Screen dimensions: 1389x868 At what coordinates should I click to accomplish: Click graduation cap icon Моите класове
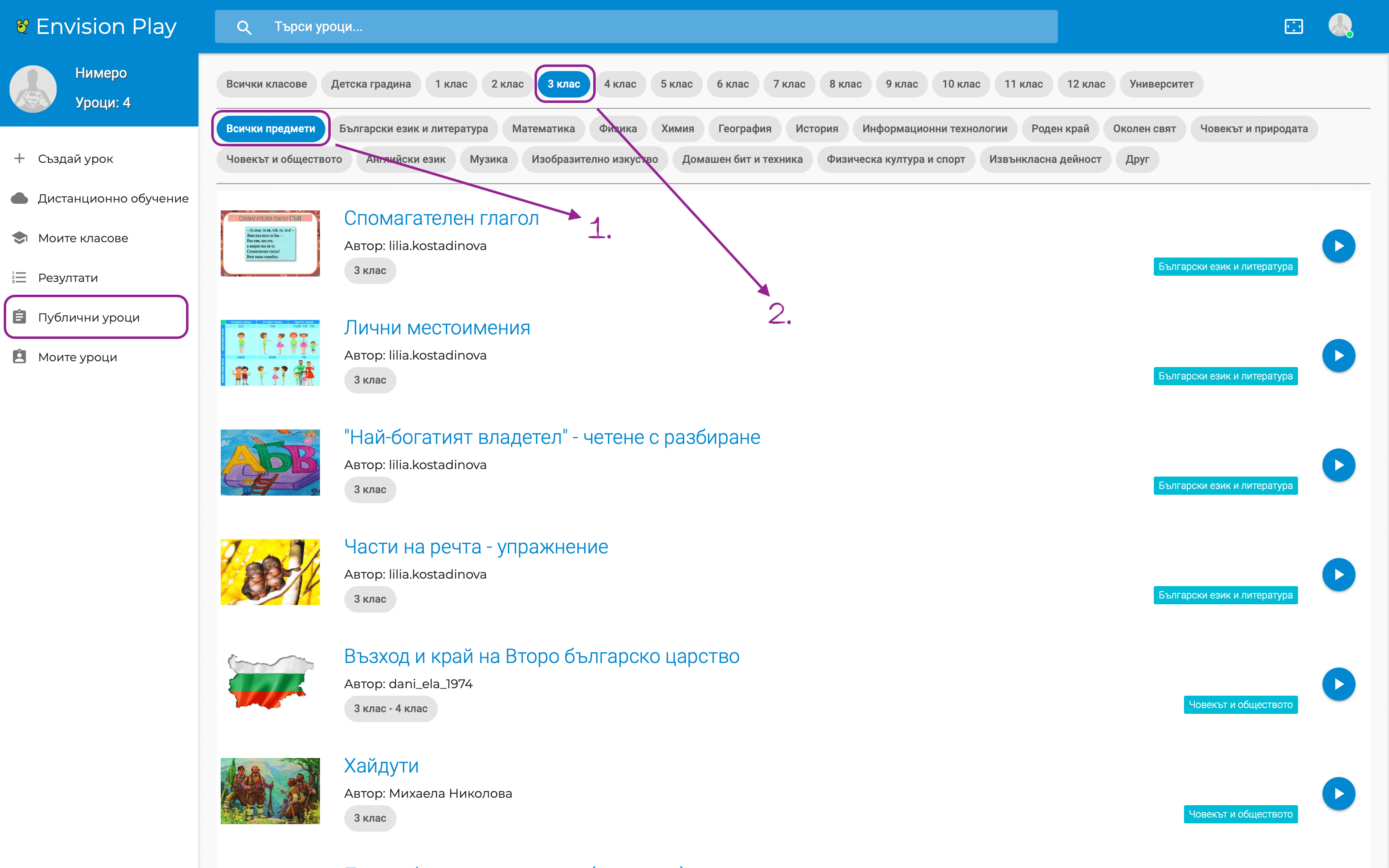pyautogui.click(x=19, y=238)
